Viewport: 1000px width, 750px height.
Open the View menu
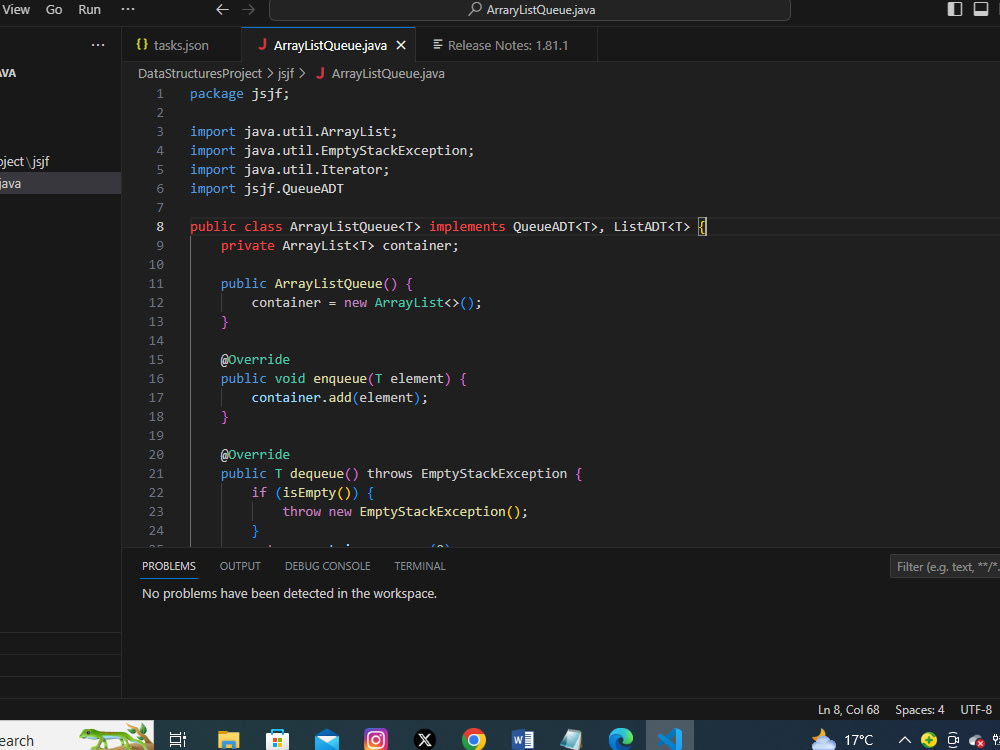tap(16, 10)
